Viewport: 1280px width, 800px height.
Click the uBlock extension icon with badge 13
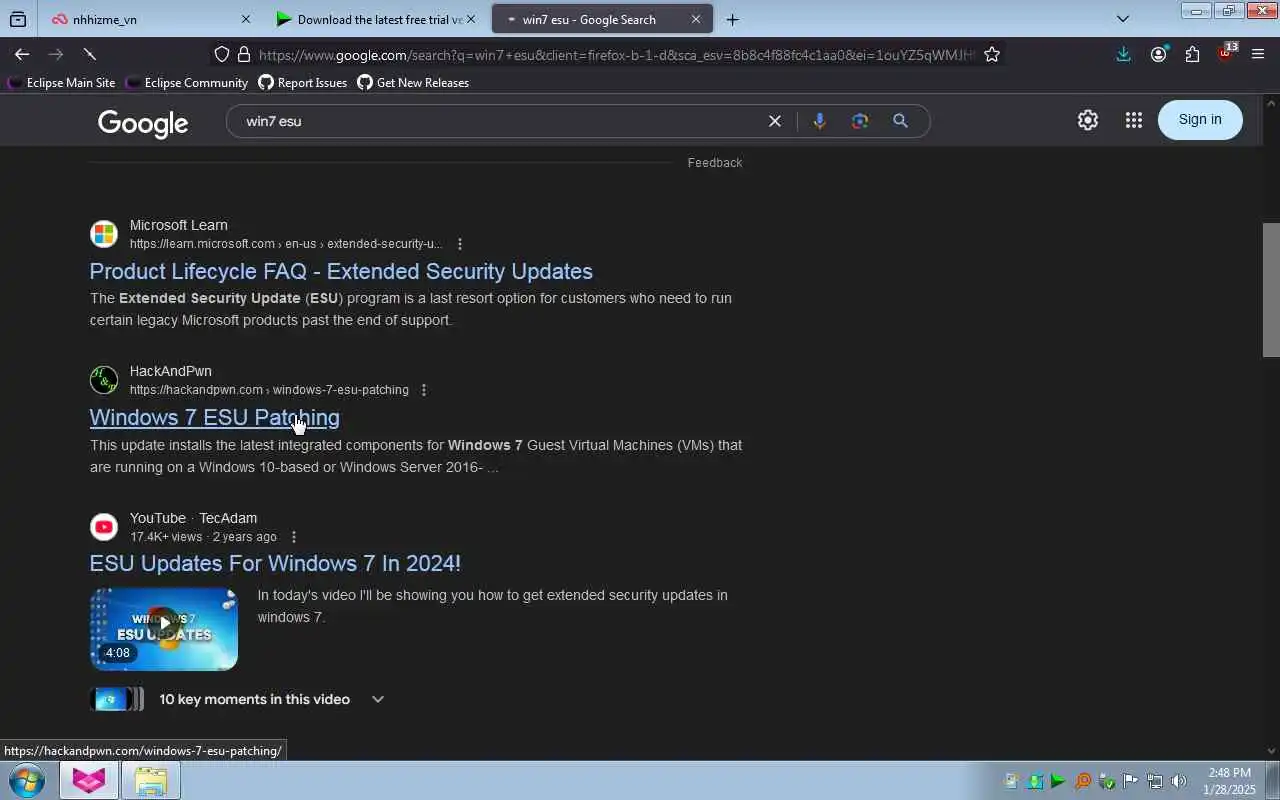tap(1226, 54)
